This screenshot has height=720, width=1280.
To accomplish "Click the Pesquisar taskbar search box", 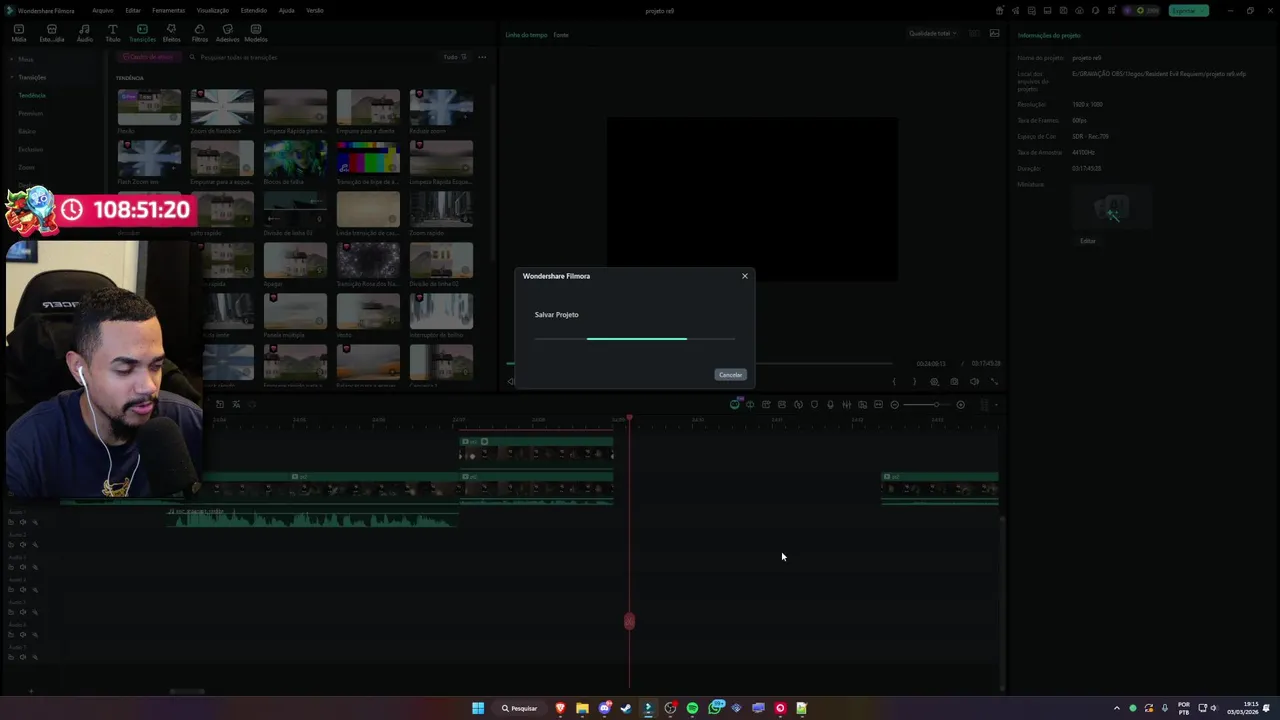I will [x=519, y=708].
